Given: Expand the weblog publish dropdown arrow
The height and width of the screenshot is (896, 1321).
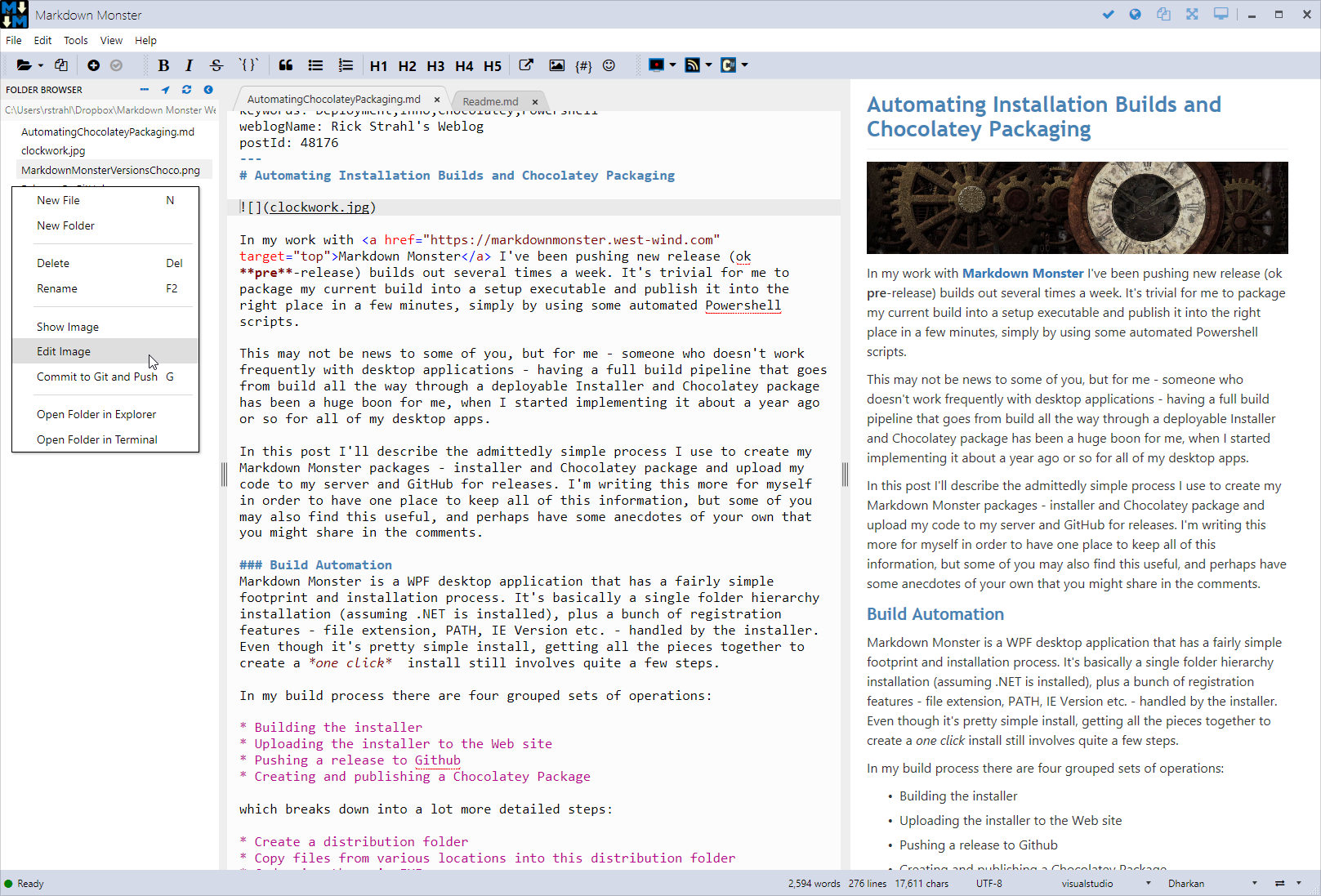Looking at the screenshot, I should tap(708, 65).
